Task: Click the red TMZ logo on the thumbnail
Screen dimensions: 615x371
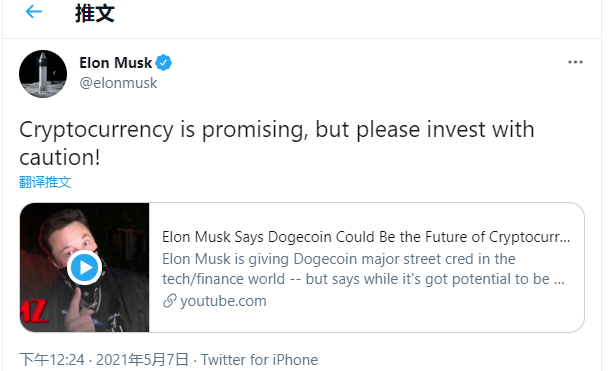Action: [35, 312]
